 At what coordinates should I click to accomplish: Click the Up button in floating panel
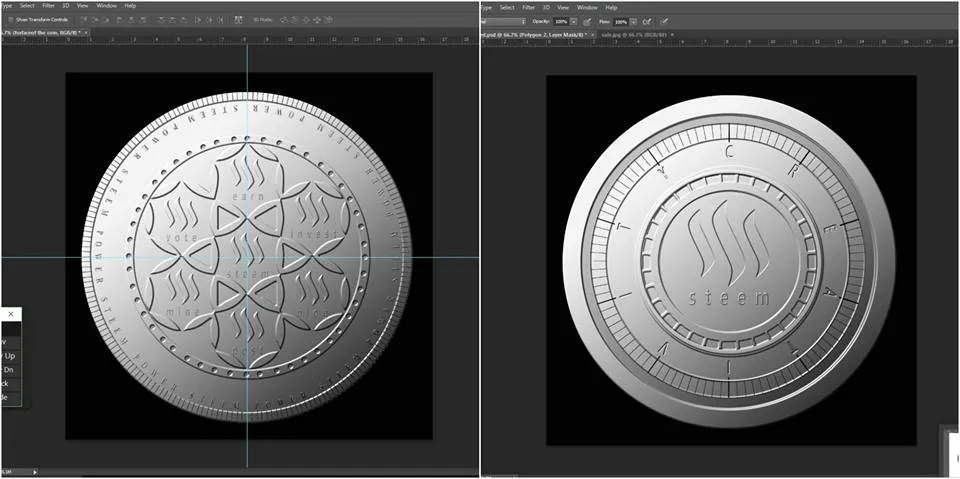(10, 356)
